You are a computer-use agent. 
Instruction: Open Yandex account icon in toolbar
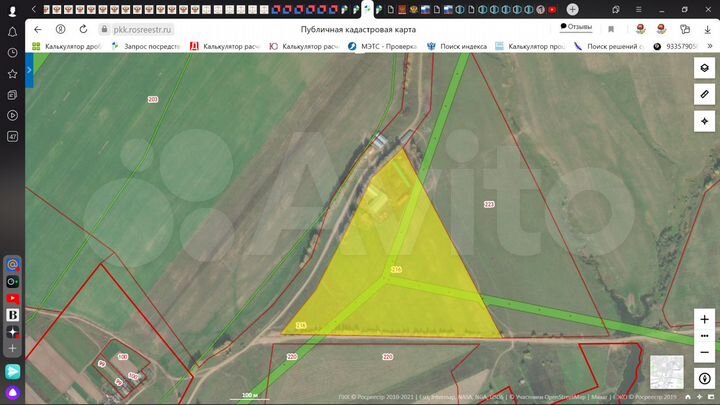click(x=60, y=29)
